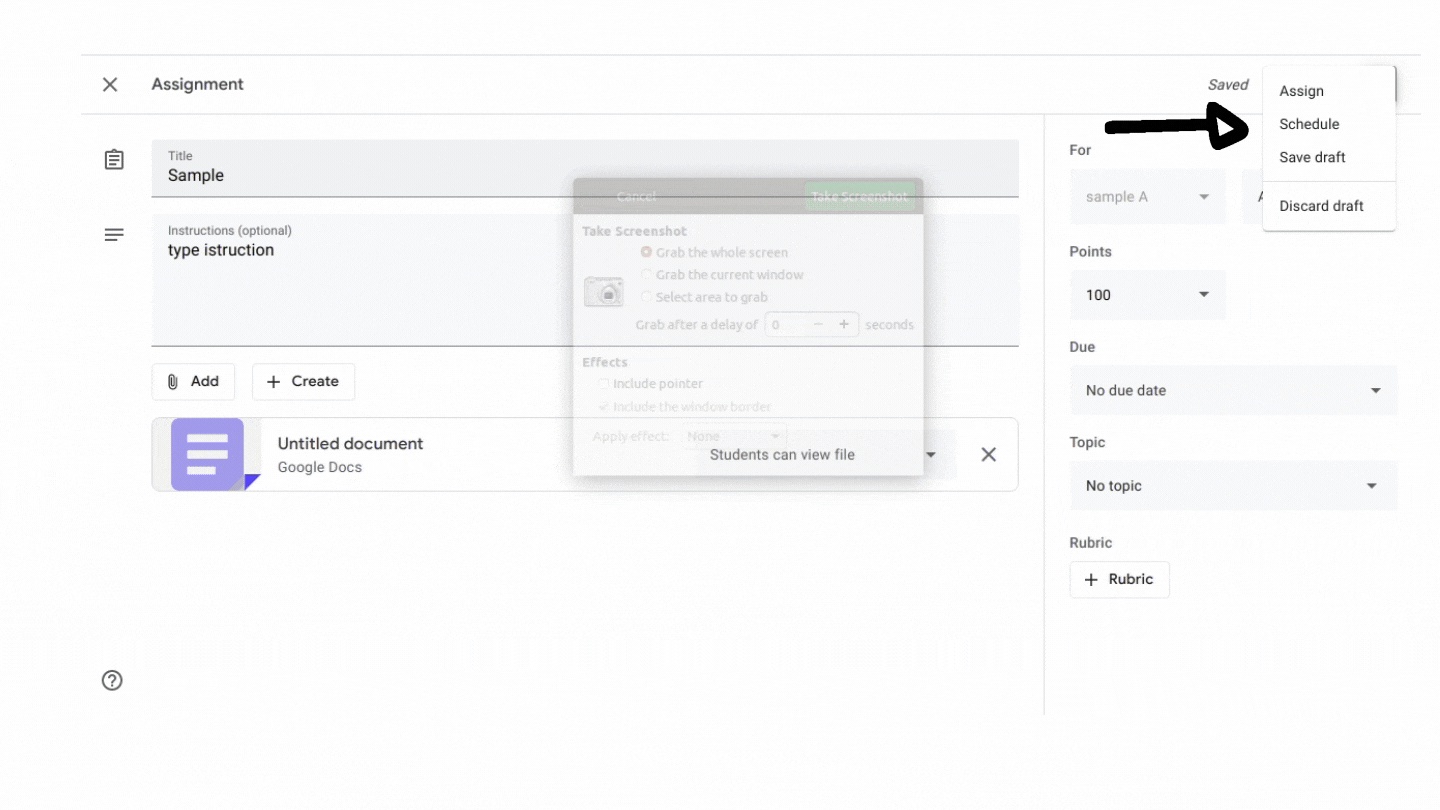
Task: Expand the No topic dropdown
Action: [x=1234, y=486]
